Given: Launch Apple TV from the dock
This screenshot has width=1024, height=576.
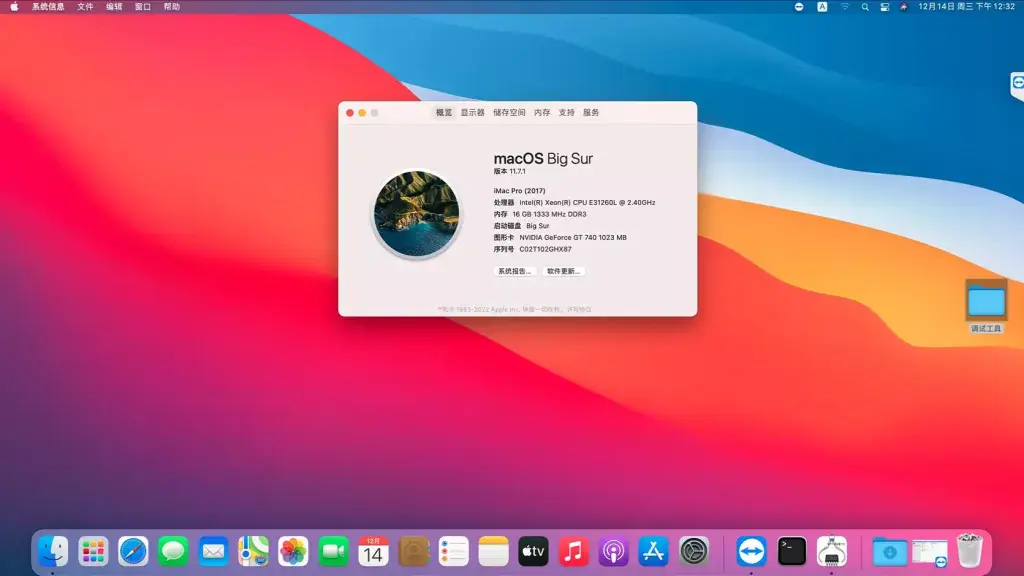Looking at the screenshot, I should (534, 552).
